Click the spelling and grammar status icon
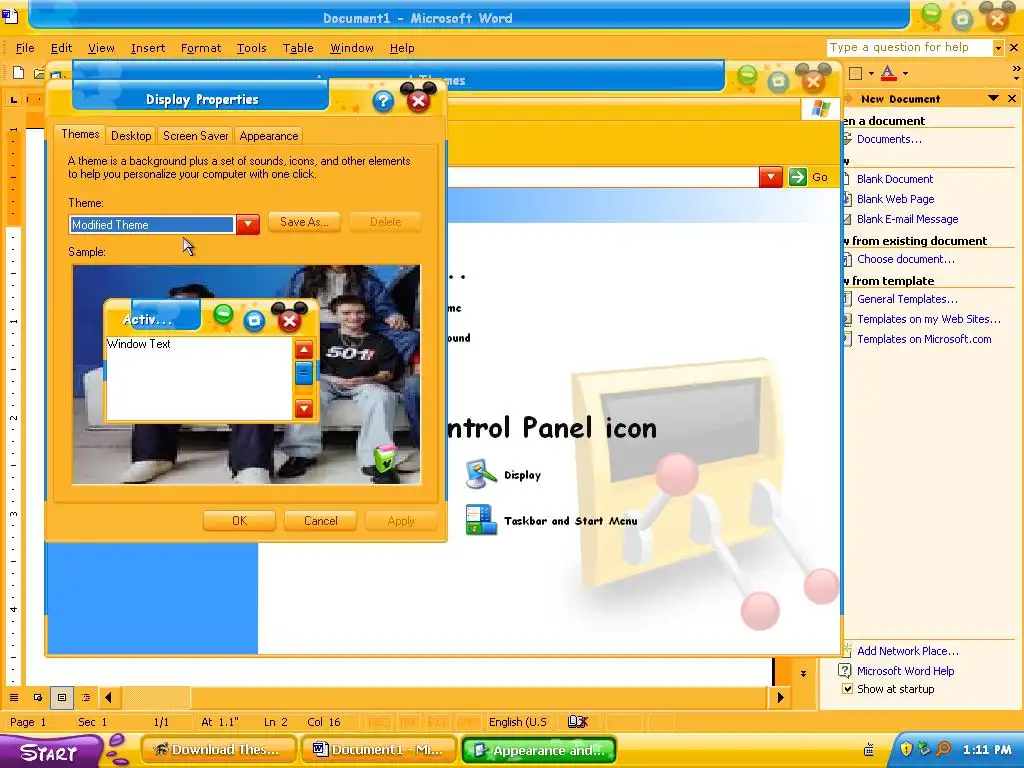This screenshot has height=768, width=1024. click(x=578, y=722)
